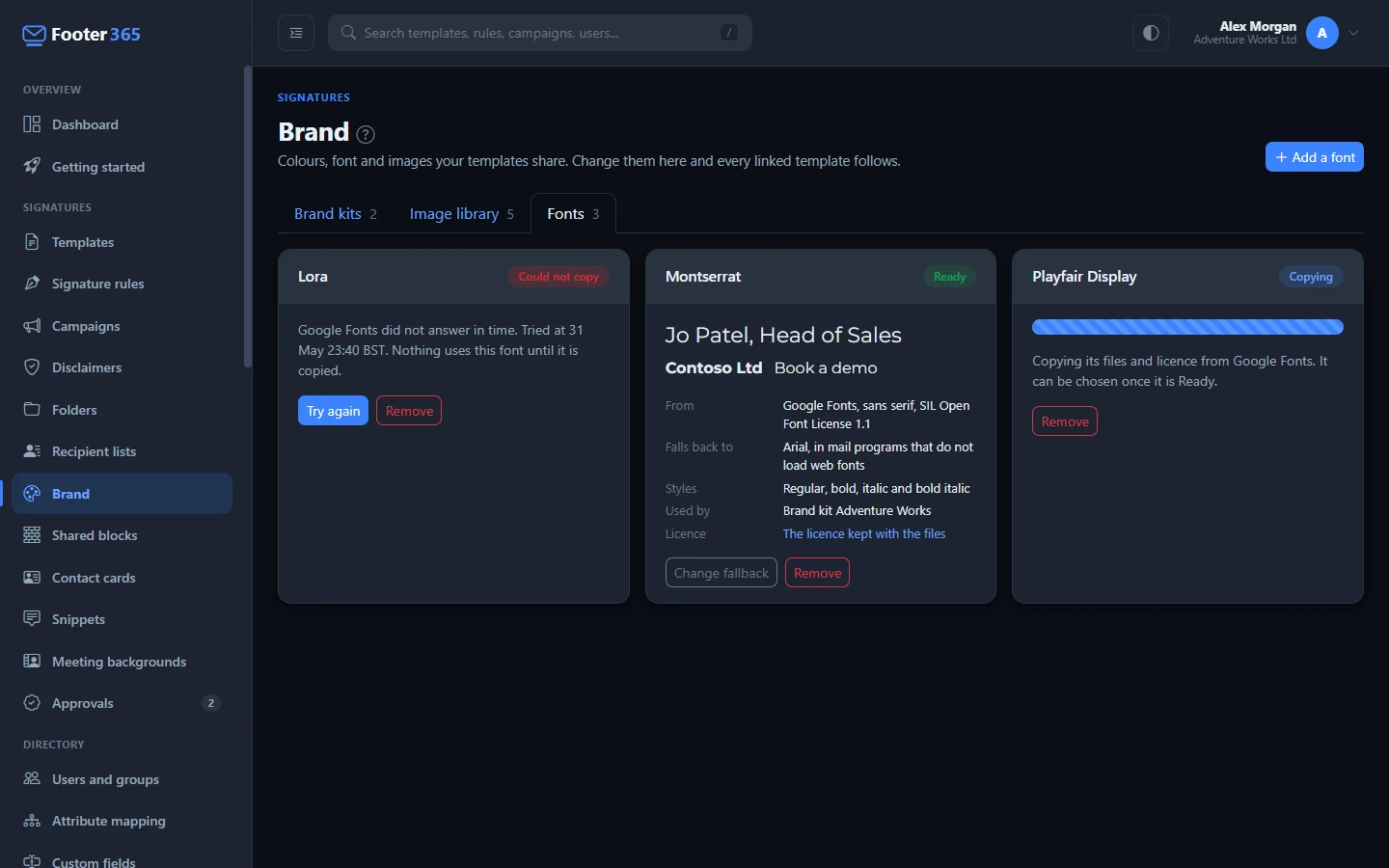Viewport: 1389px width, 868px height.
Task: Click the Copying status badge
Action: tap(1311, 277)
